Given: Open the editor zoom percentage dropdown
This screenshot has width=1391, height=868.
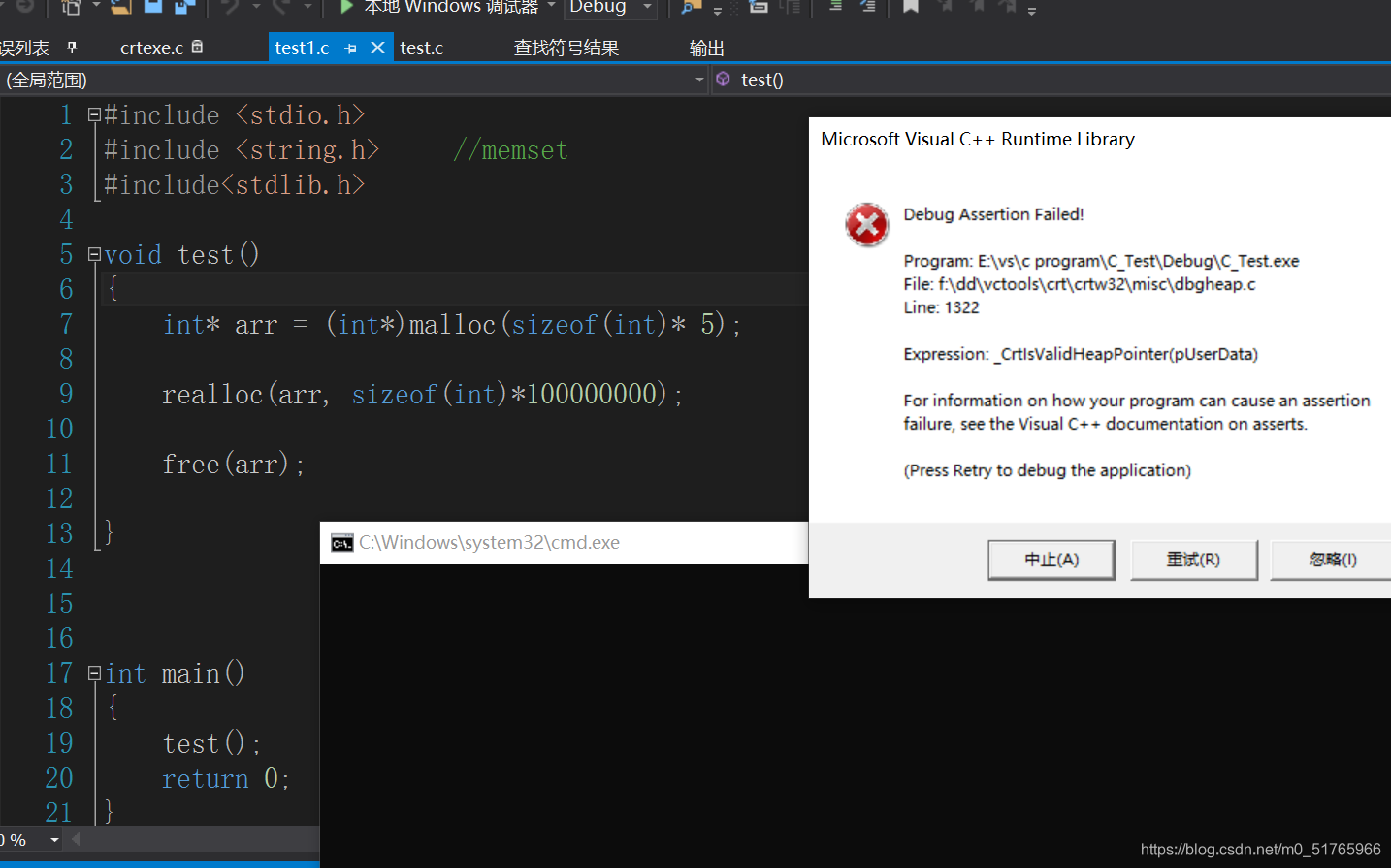Looking at the screenshot, I should (54, 840).
